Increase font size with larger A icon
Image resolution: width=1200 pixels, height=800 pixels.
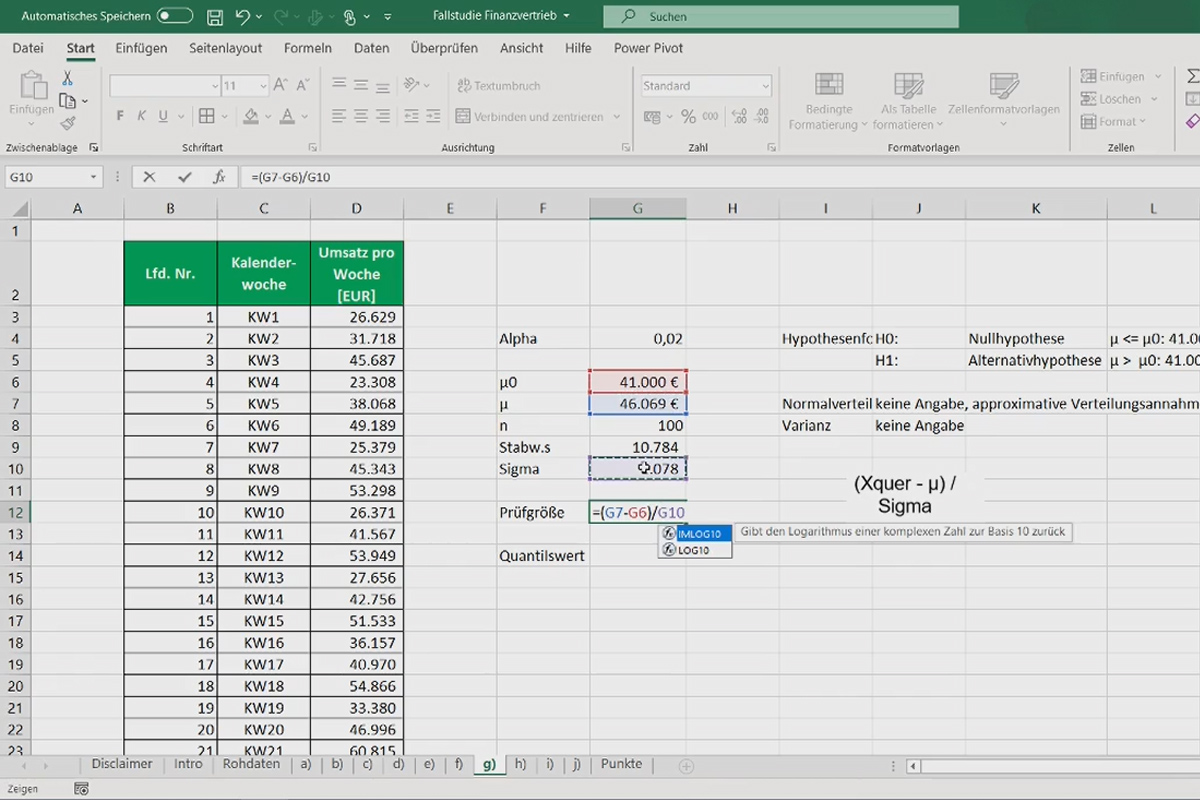pyautogui.click(x=280, y=86)
